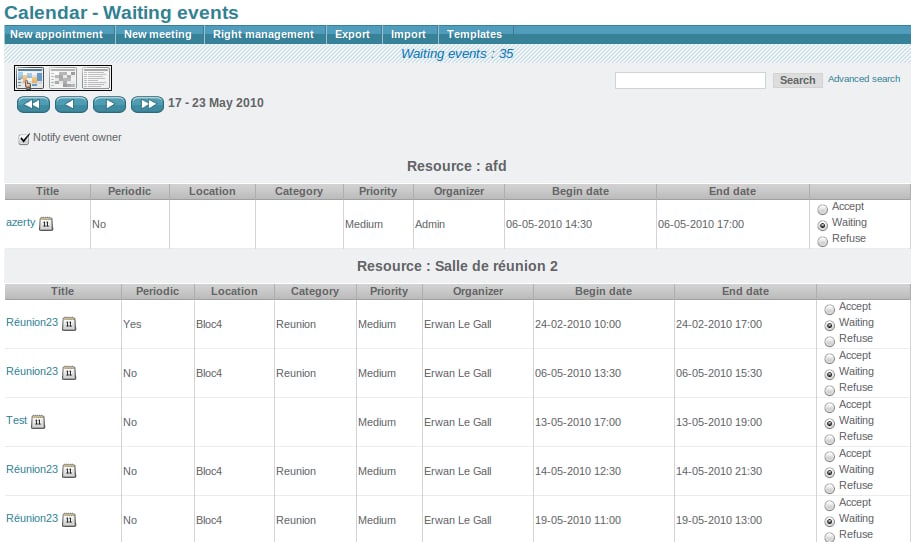This screenshot has height=542, width=911.
Task: Select Refuse for the Test event
Action: tap(829, 439)
